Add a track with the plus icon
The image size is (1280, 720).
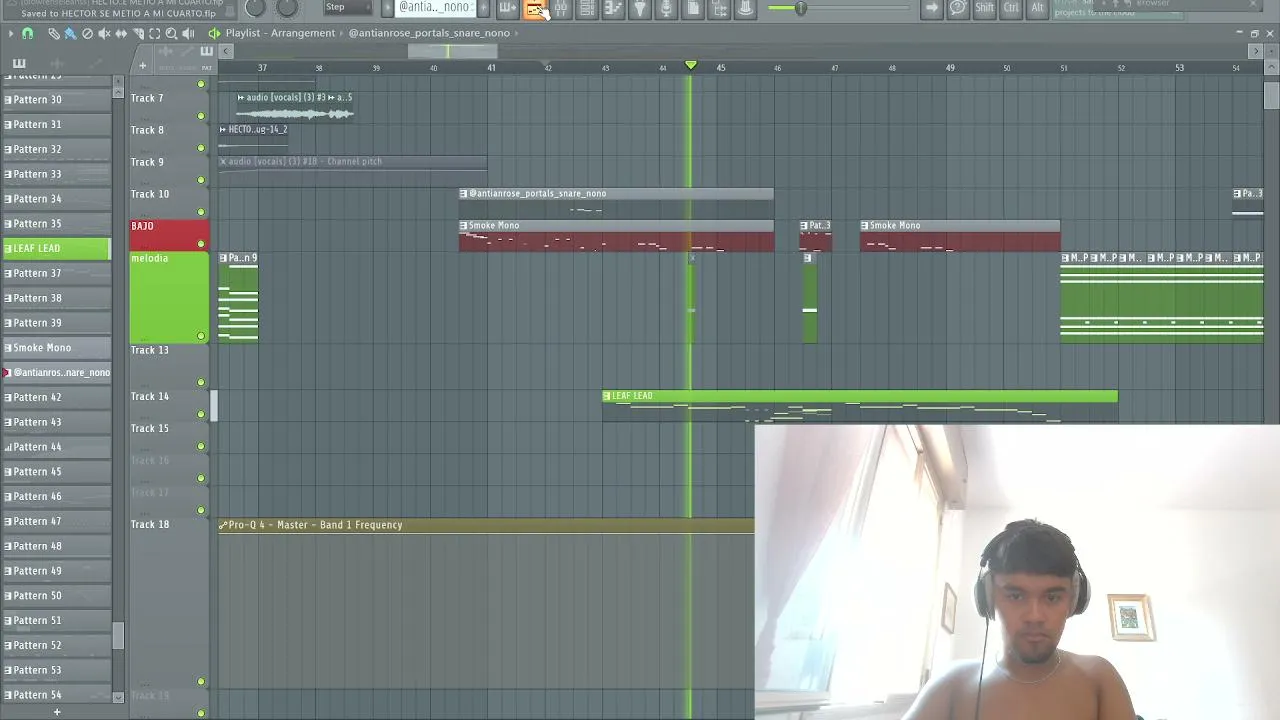(x=142, y=66)
